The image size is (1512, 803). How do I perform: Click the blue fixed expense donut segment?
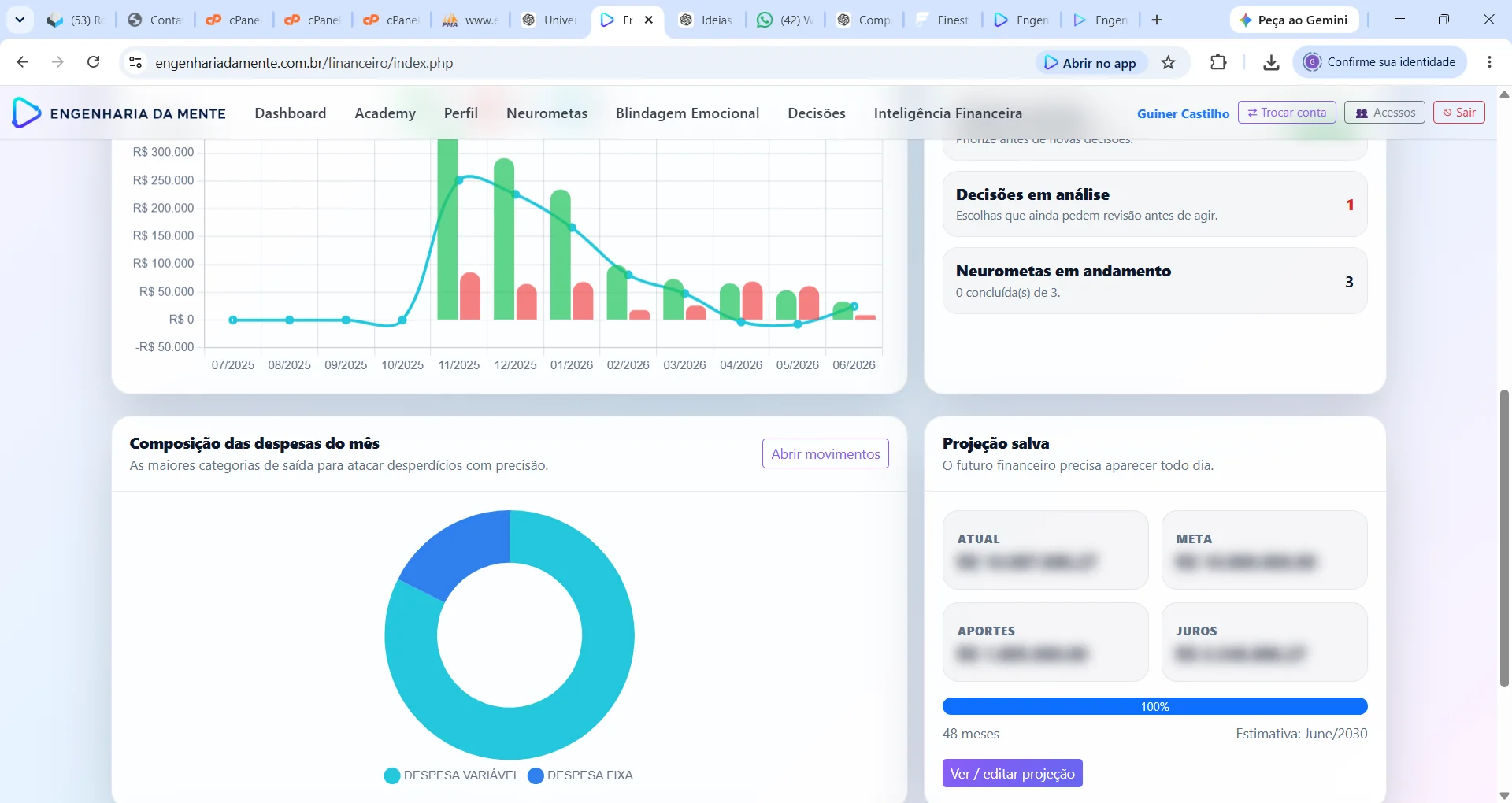(462, 553)
